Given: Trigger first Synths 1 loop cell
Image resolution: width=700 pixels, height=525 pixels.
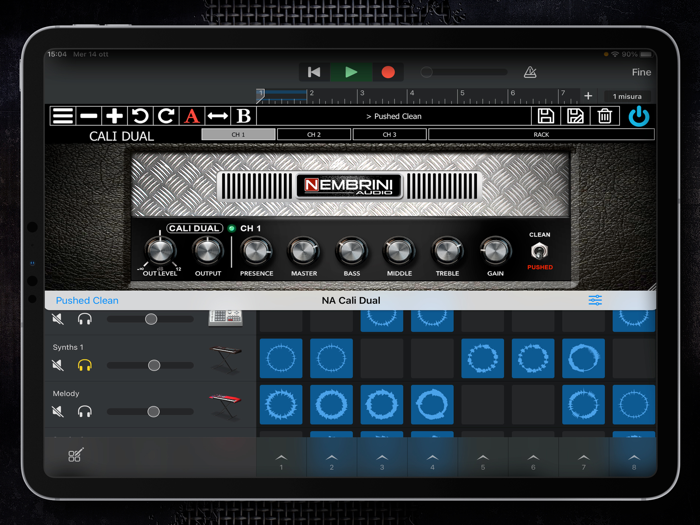Looking at the screenshot, I should pyautogui.click(x=281, y=358).
